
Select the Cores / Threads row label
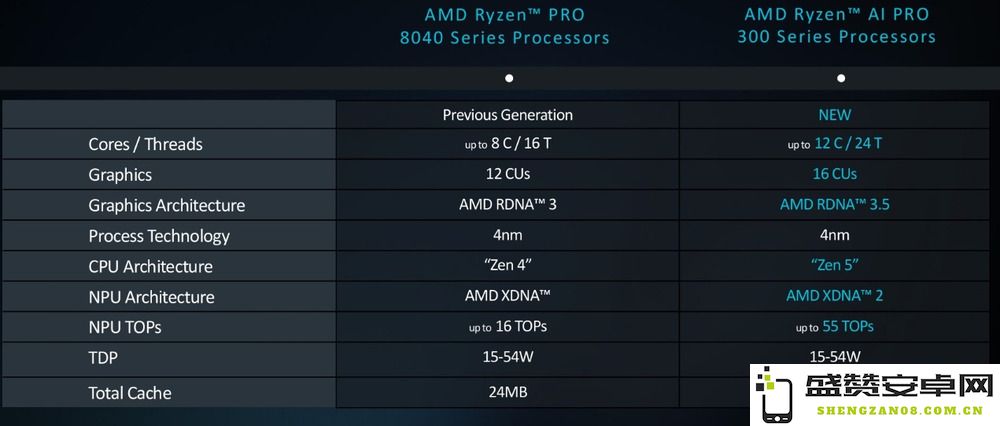[x=145, y=144]
